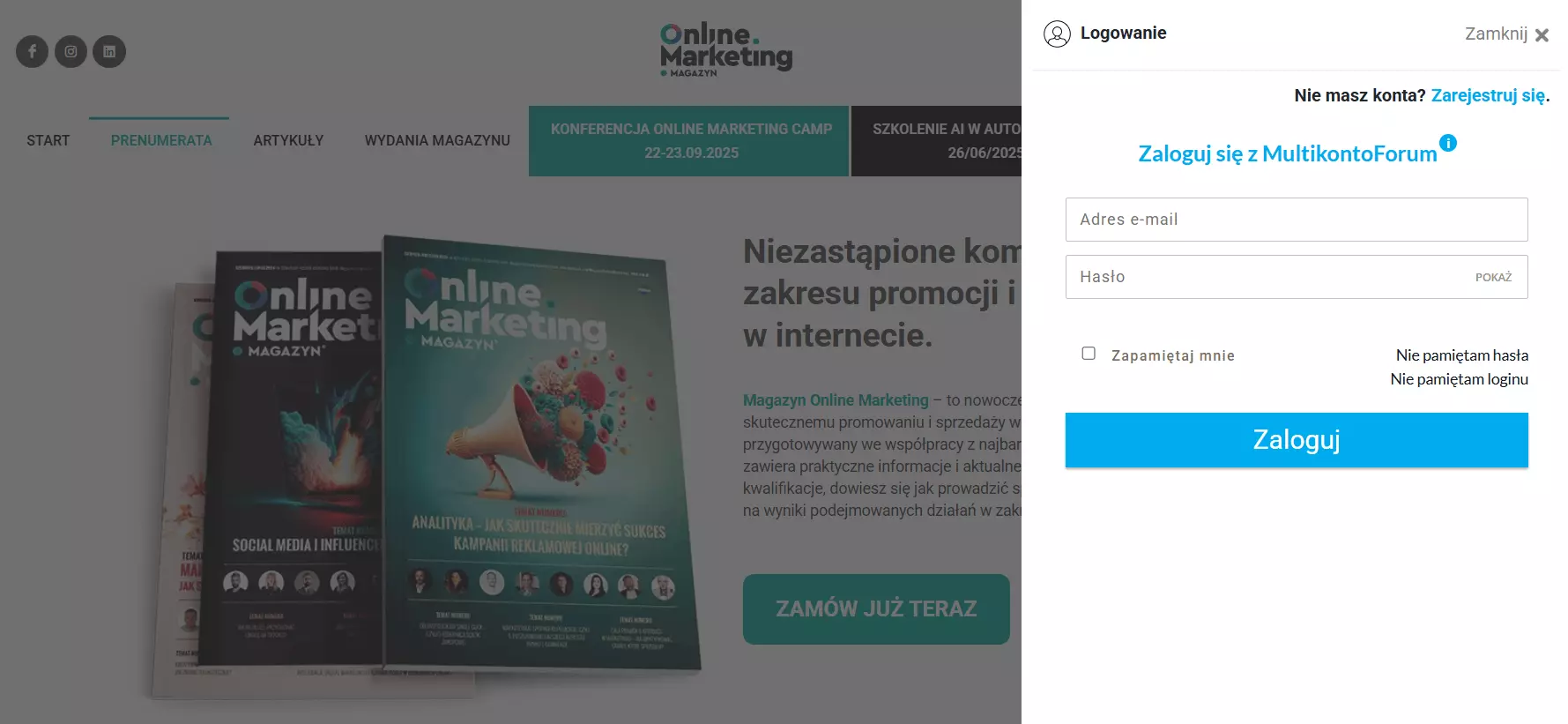Viewport: 1568px width, 724px height.
Task: Click the Nie pamiętam hasła link
Action: tap(1462, 355)
